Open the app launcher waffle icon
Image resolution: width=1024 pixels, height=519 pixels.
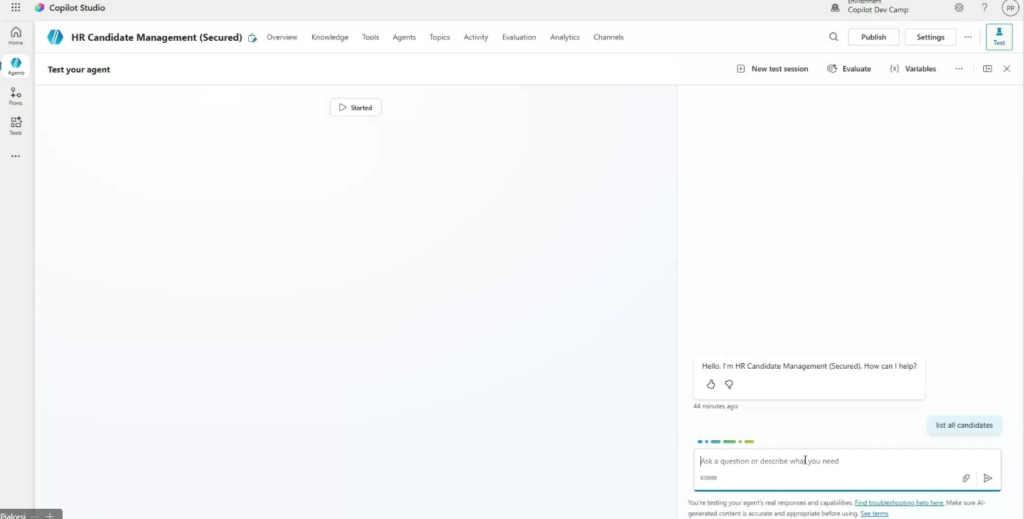(x=15, y=8)
